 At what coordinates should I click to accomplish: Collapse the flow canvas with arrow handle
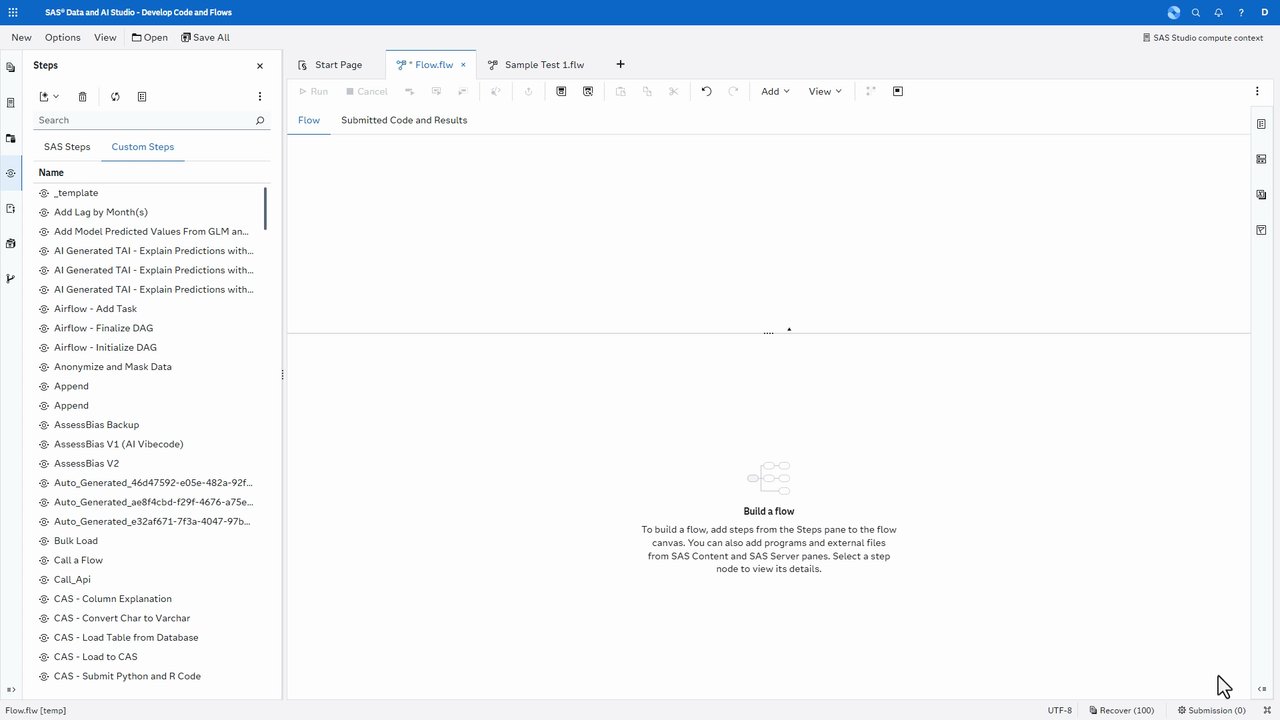pyautogui.click(x=789, y=329)
